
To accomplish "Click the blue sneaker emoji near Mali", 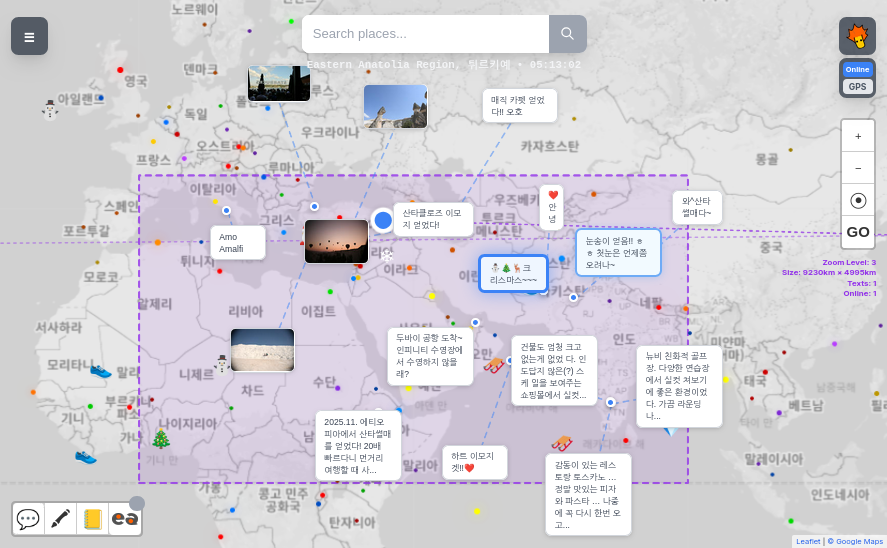I will click(x=101, y=371).
